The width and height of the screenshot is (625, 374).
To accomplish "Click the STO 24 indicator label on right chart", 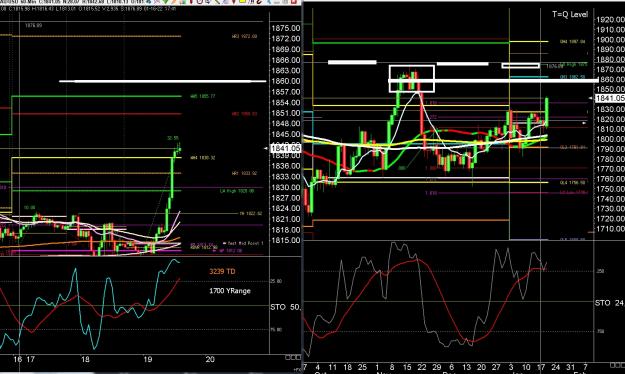I will tap(609, 303).
